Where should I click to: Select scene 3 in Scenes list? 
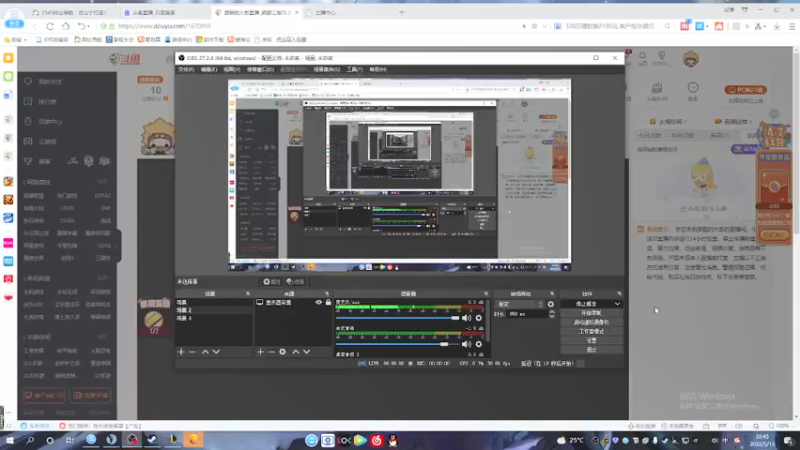pyautogui.click(x=214, y=318)
